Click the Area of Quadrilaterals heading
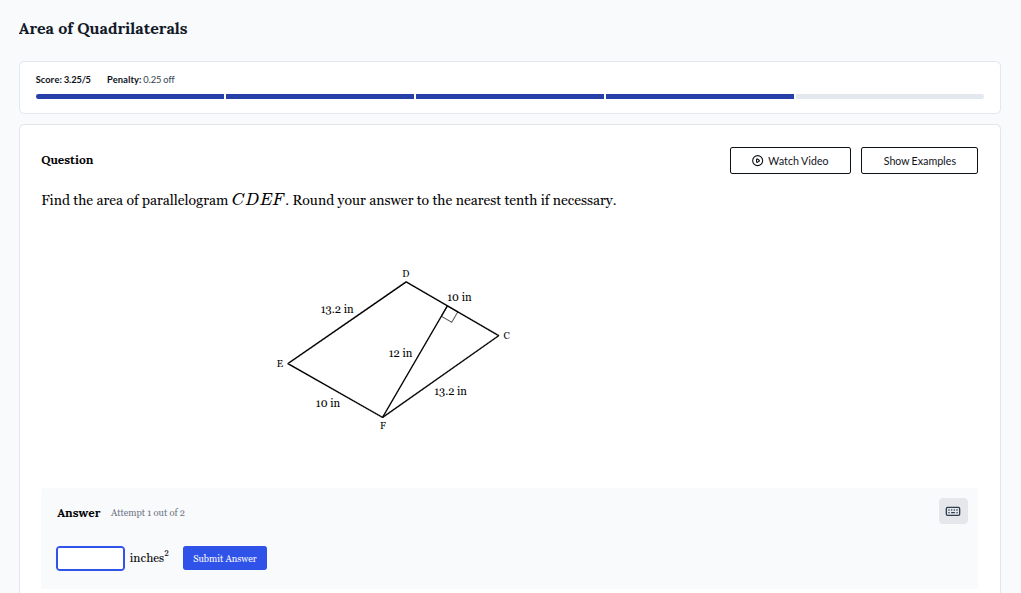The width and height of the screenshot is (1021, 593). tap(102, 29)
